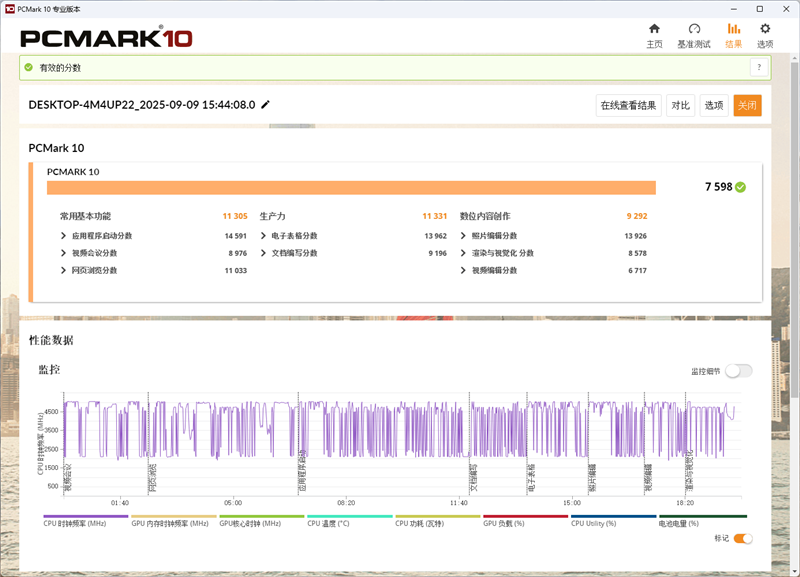Select GPU 内存时钟频率 (MHz) legend swatch
Viewport: 800px width, 577px height.
[174, 516]
